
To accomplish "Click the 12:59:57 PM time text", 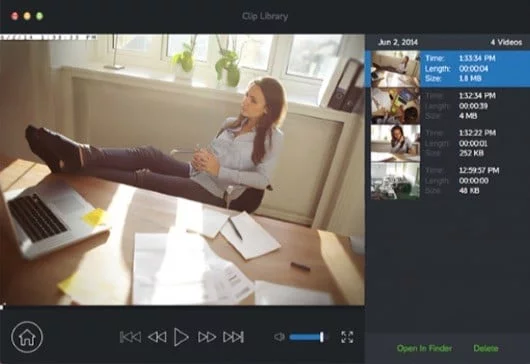I will 479,170.
